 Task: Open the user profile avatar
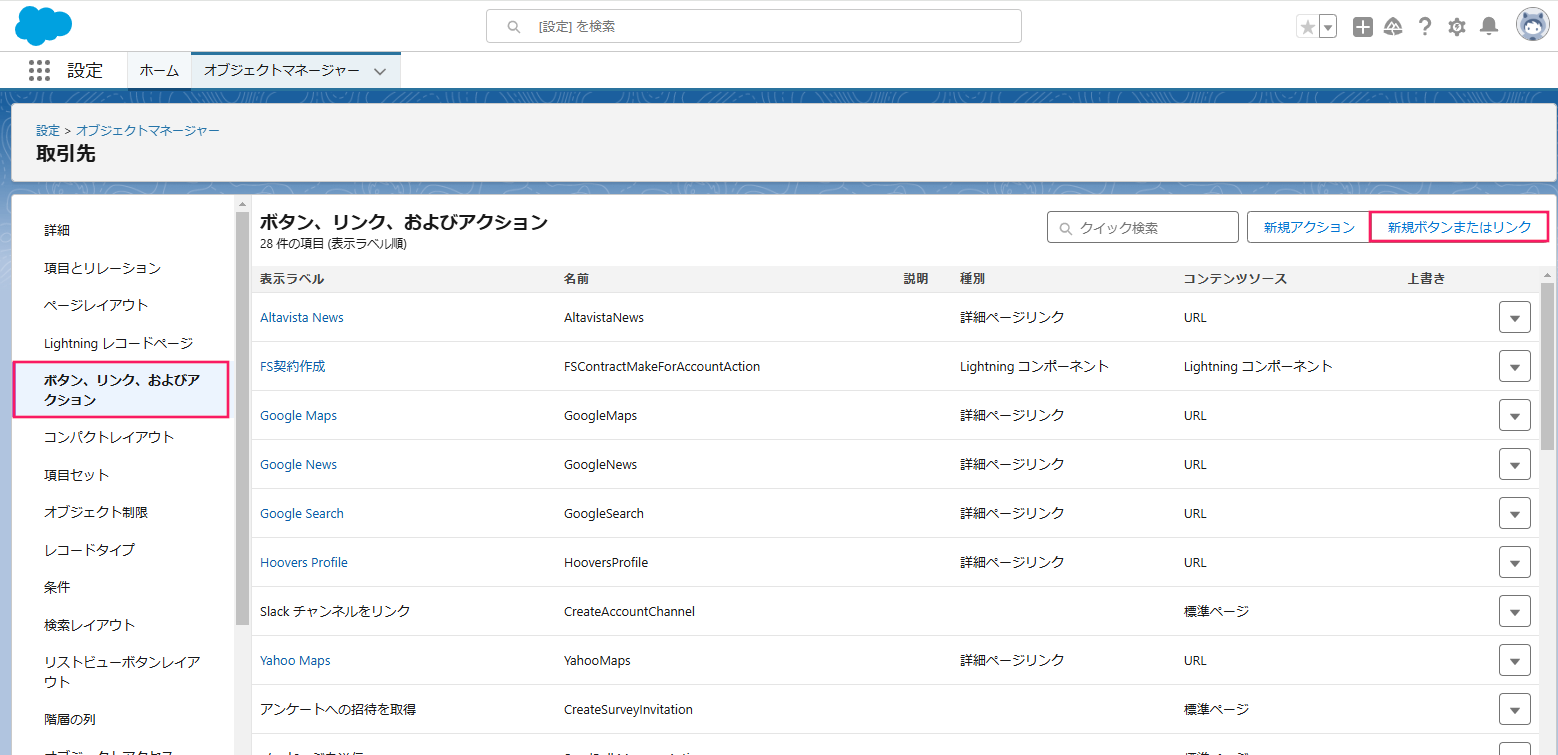point(1532,26)
